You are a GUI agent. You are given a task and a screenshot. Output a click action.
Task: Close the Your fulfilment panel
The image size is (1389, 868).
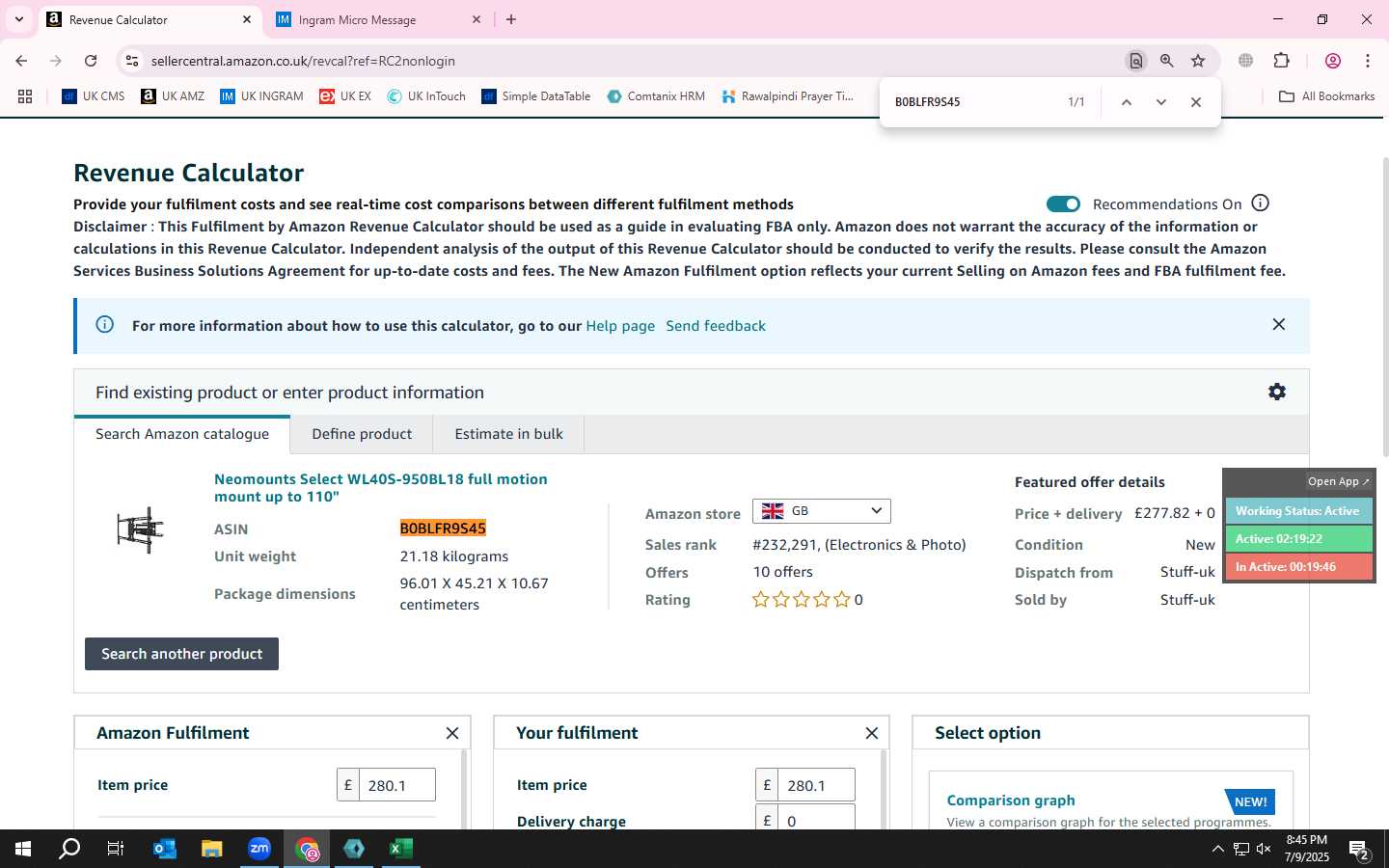click(x=871, y=733)
